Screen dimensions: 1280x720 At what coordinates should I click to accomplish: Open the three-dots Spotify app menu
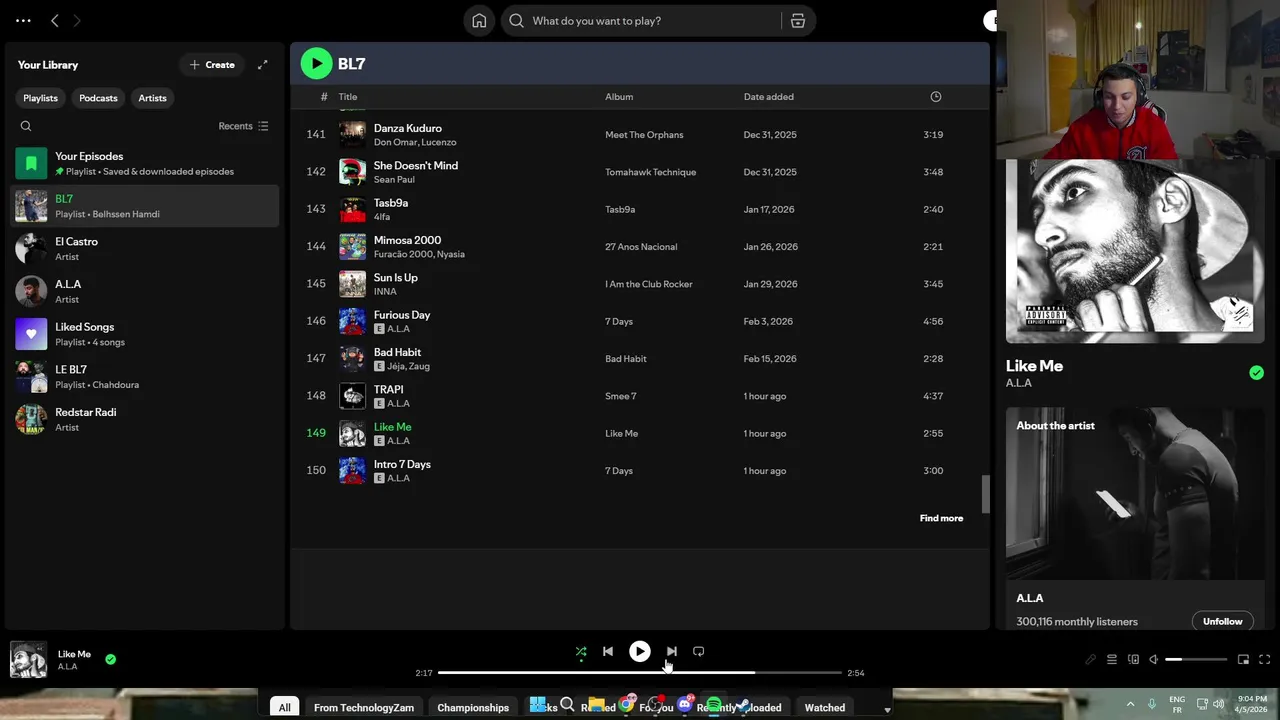[x=23, y=20]
